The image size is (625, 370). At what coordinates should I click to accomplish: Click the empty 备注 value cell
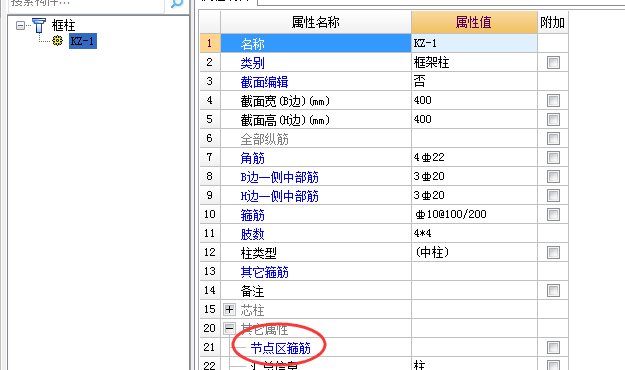point(474,290)
